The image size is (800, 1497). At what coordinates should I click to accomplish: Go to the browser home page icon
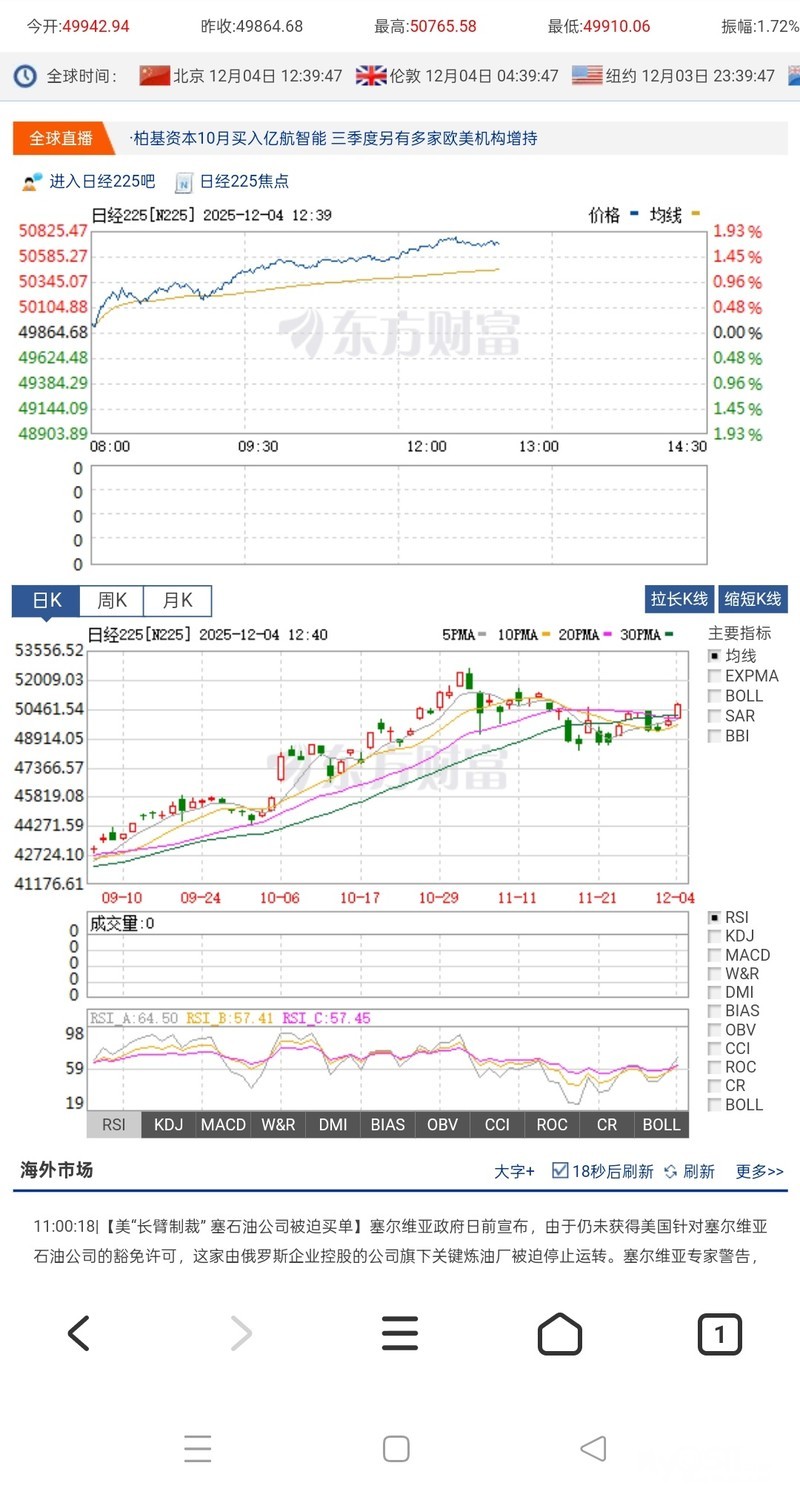pos(559,1333)
